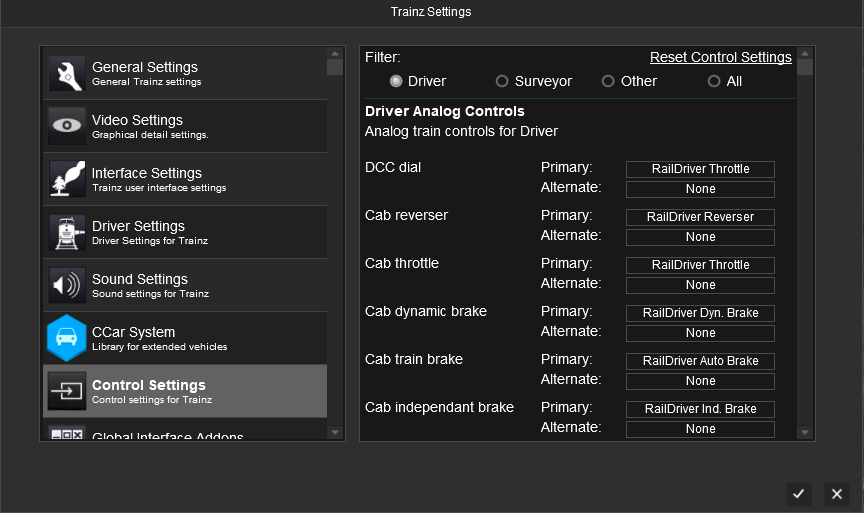Click the CCar System blue hexagon icon
Viewport: 864px width, 513px height.
[x=67, y=338]
